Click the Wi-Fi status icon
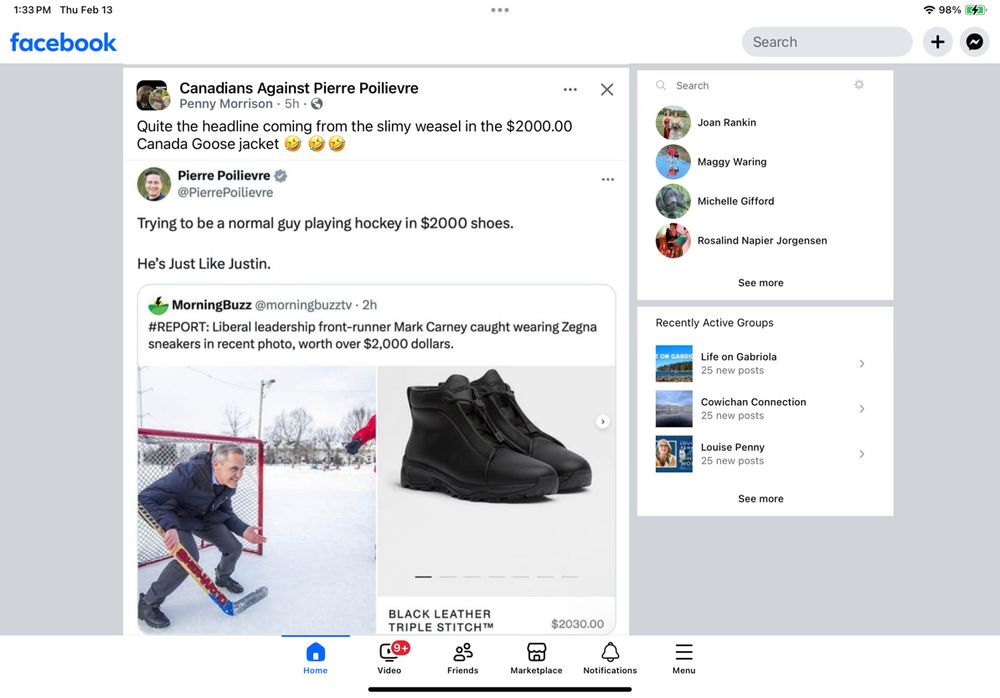This screenshot has width=1000, height=698. [929, 10]
